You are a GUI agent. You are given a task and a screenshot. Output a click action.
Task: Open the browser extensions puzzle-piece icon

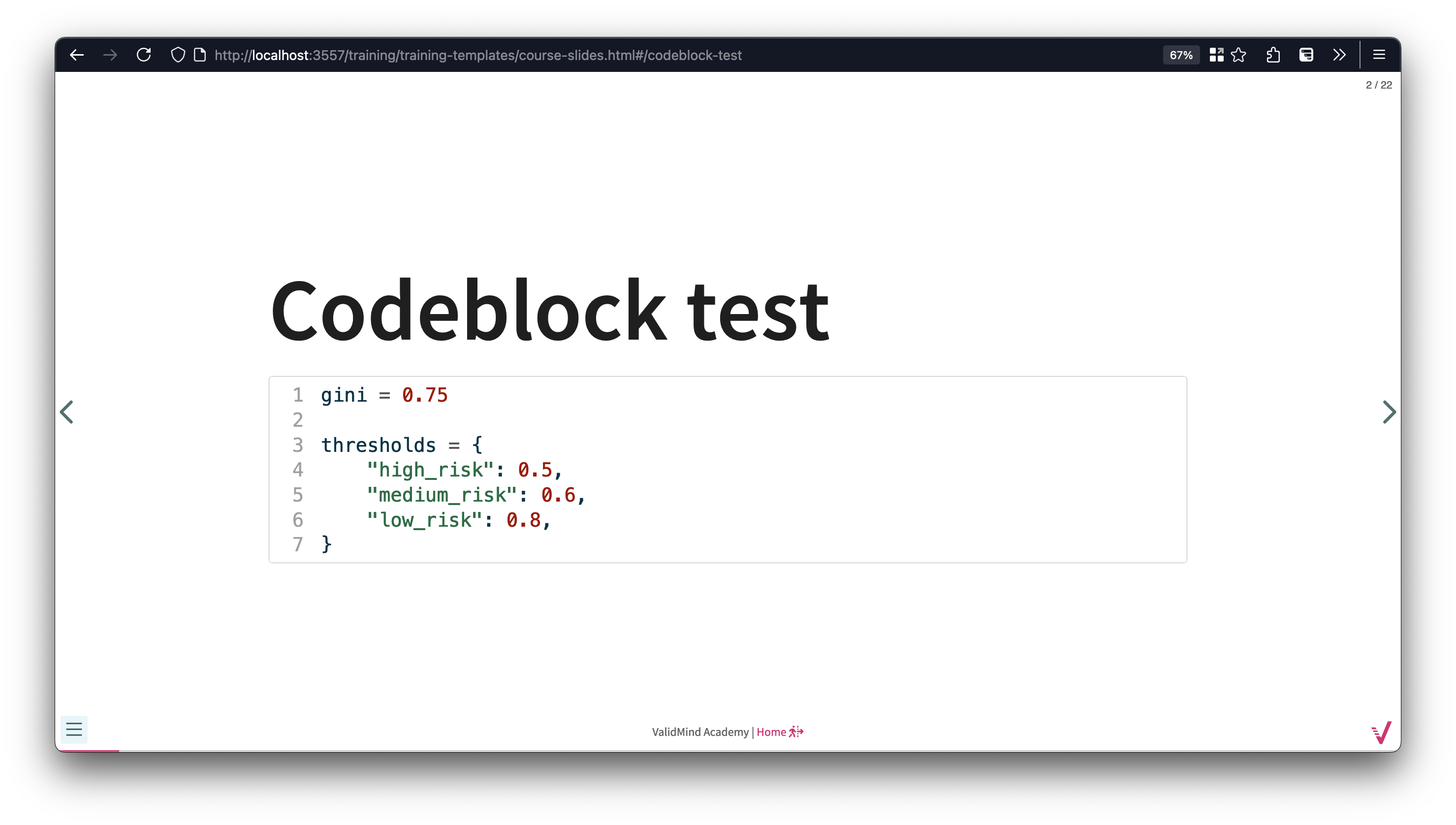(1273, 55)
